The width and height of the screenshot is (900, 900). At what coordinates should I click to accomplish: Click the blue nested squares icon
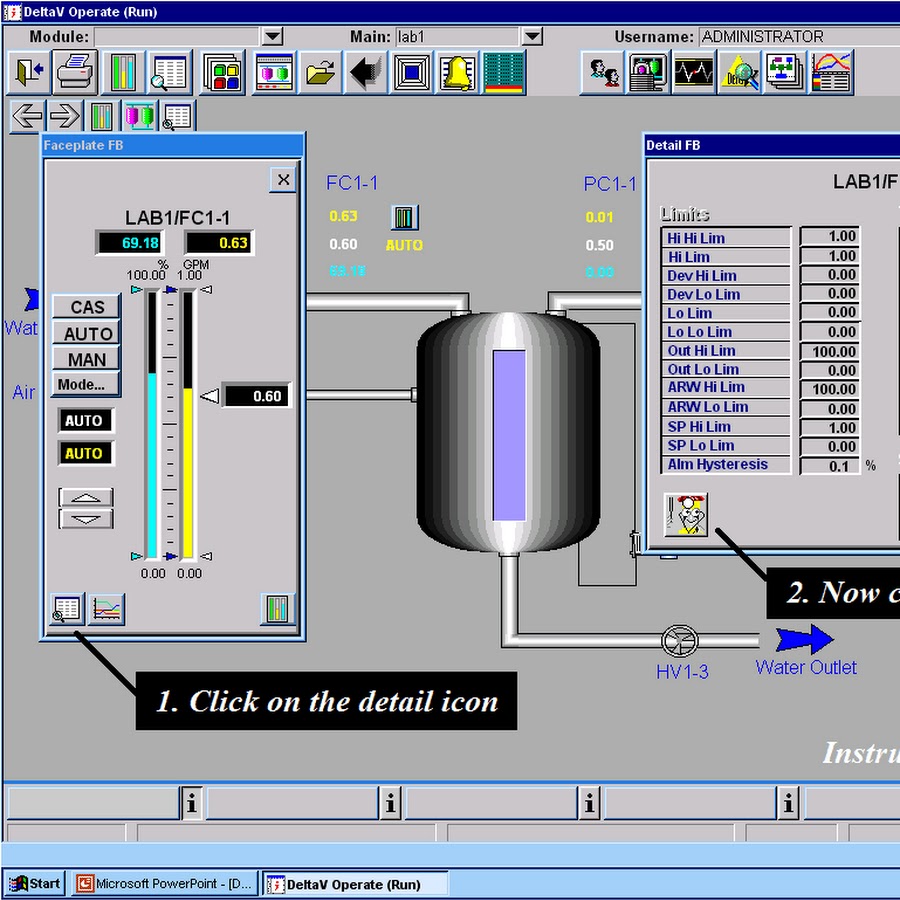411,72
